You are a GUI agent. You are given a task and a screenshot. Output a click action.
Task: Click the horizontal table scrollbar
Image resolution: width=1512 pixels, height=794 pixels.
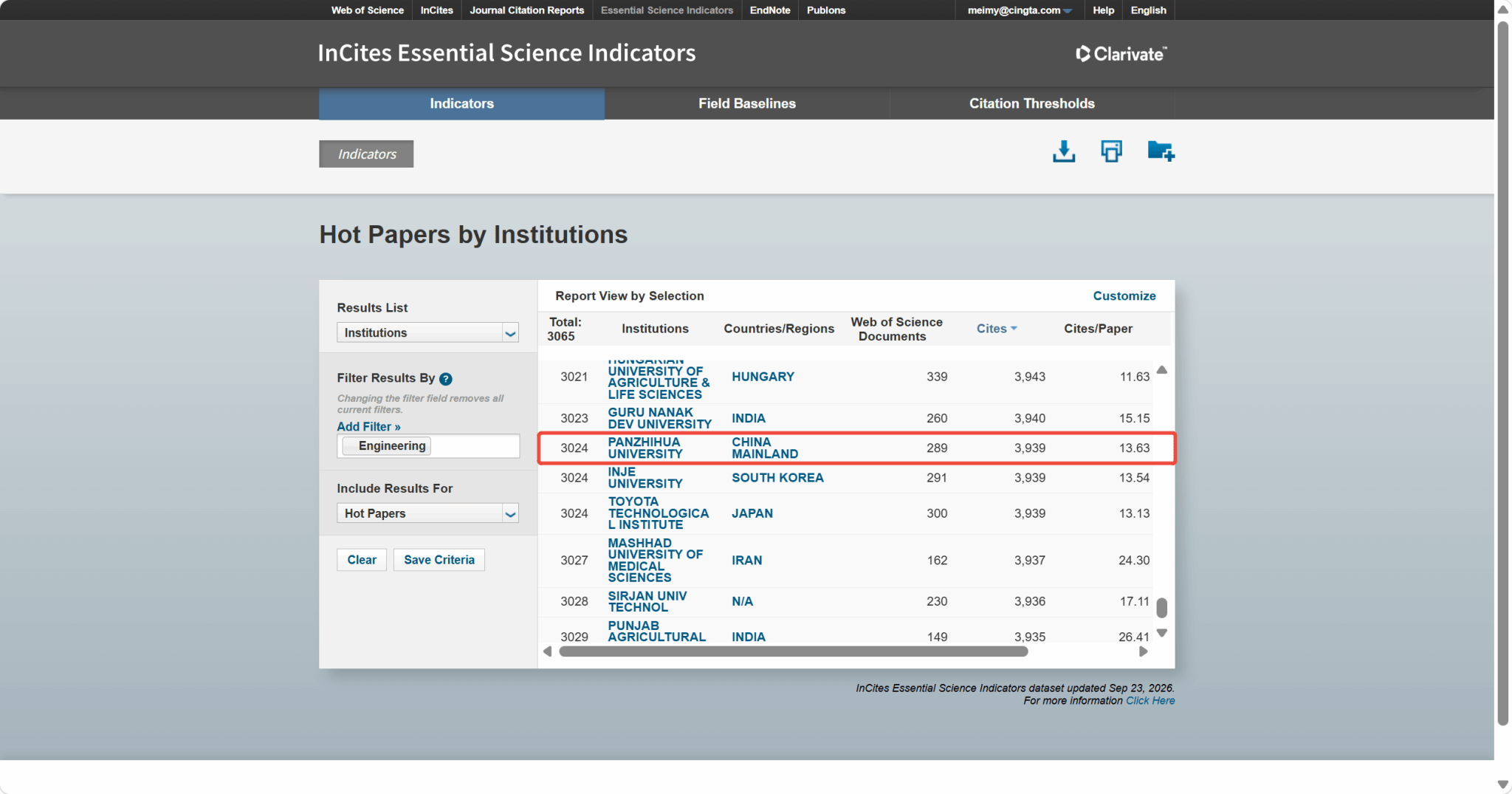pyautogui.click(x=794, y=651)
